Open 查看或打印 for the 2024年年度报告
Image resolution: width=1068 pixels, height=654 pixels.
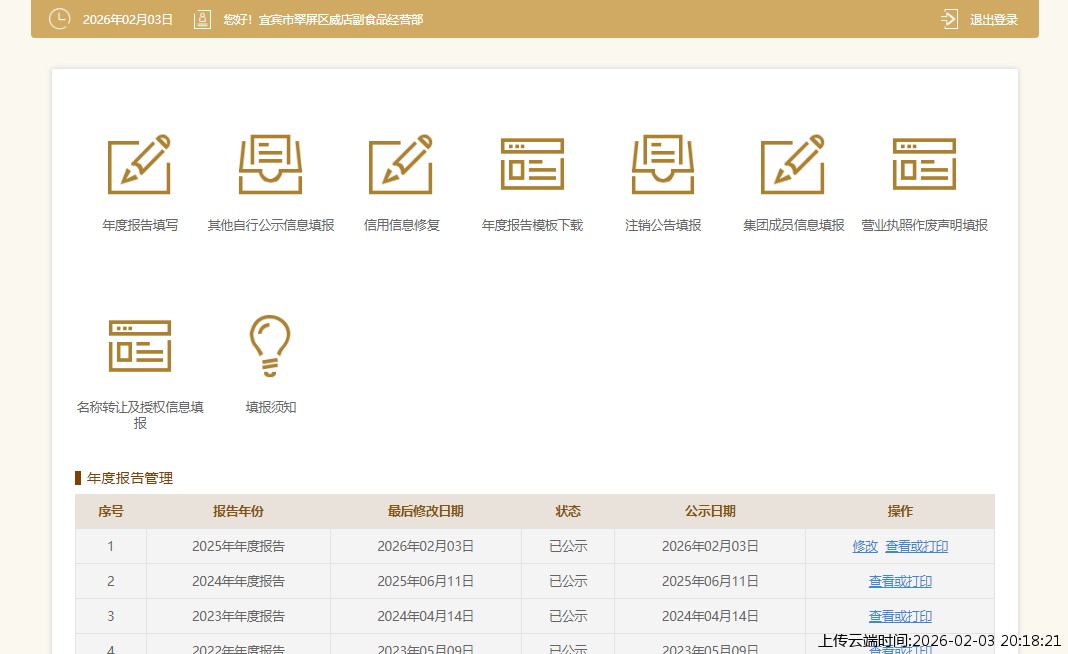(x=900, y=581)
